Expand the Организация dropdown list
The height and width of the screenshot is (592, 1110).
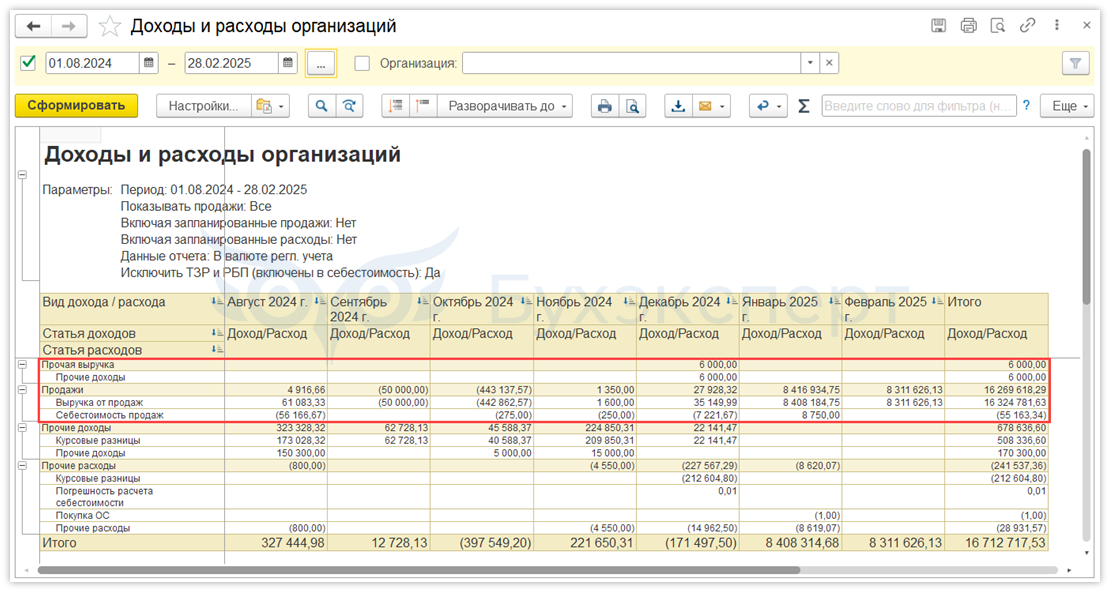point(809,63)
